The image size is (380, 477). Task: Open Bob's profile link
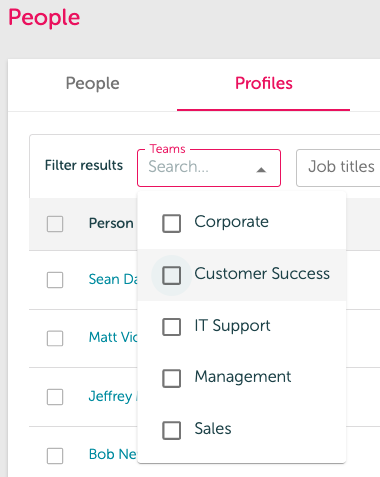coord(113,454)
